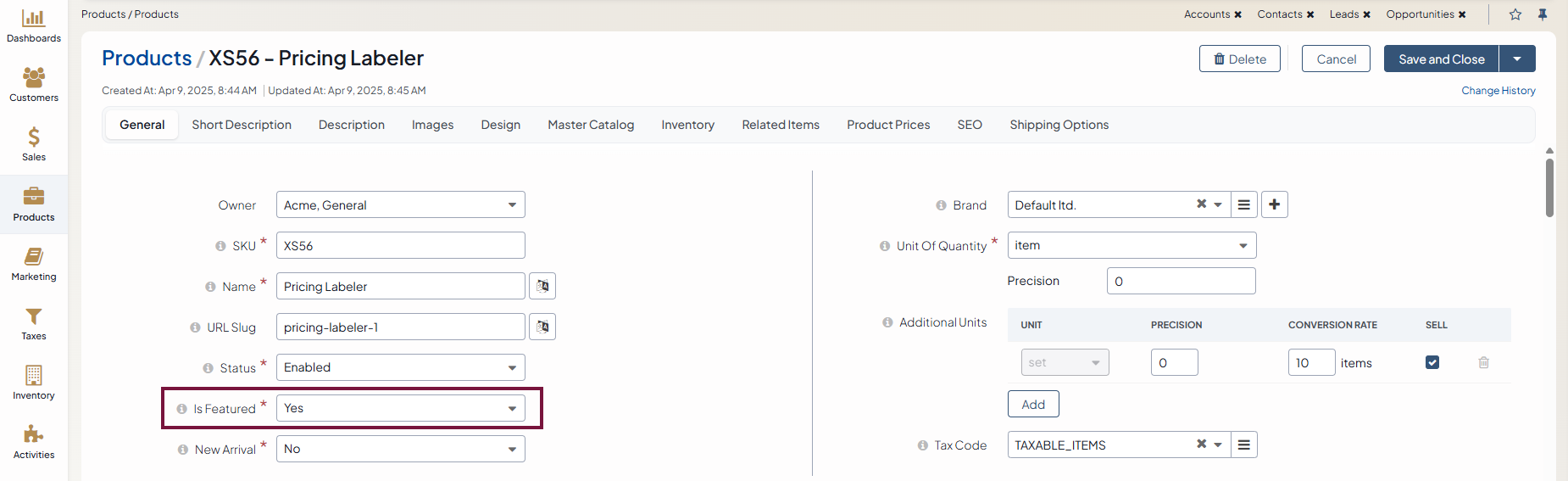Delete the additional unit row trash icon
The image size is (1568, 481).
(1483, 362)
